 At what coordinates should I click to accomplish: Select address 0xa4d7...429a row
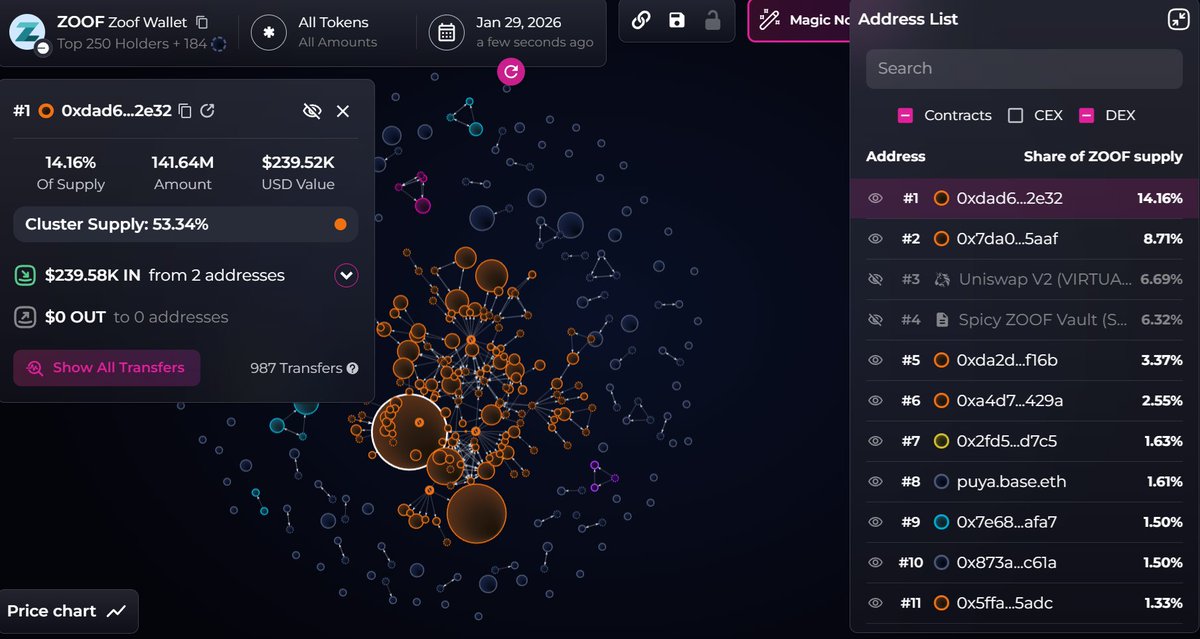[x=1025, y=401]
